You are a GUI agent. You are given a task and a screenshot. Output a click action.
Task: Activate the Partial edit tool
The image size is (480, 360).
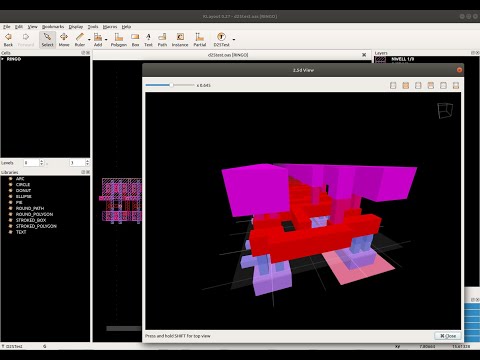pyautogui.click(x=200, y=40)
